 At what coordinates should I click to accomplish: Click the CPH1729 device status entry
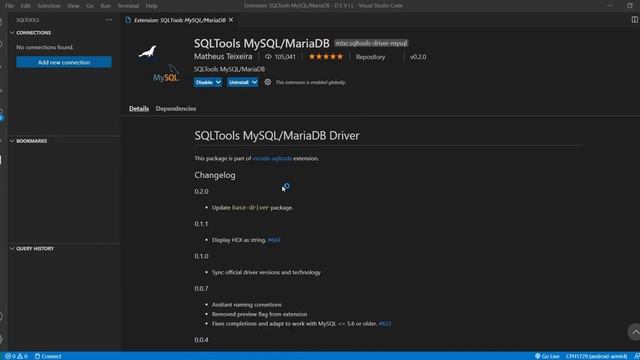[x=596, y=356]
